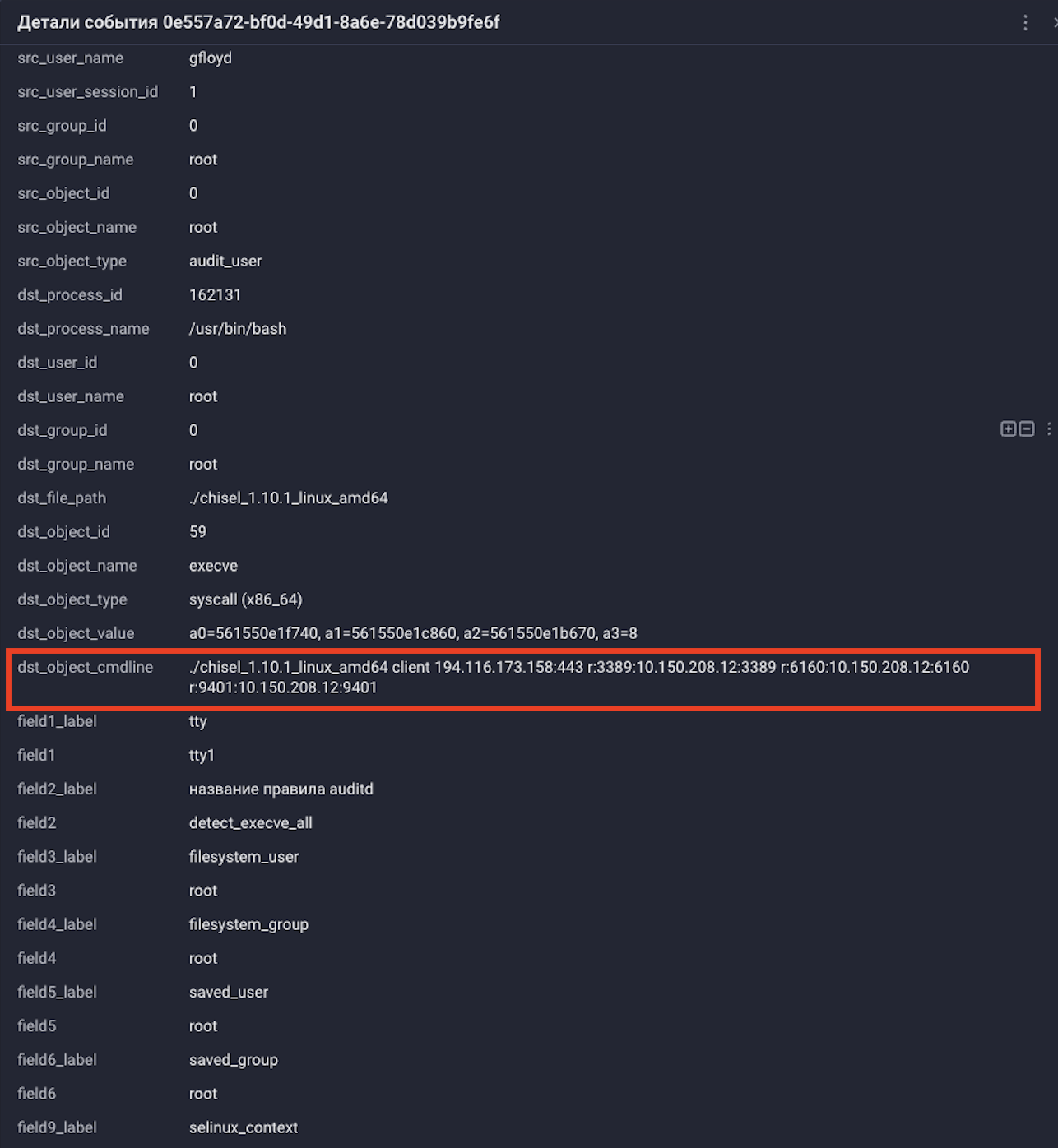
Task: Exclude dst_group_id value from filter (minus icon)
Action: pyautogui.click(x=1027, y=428)
